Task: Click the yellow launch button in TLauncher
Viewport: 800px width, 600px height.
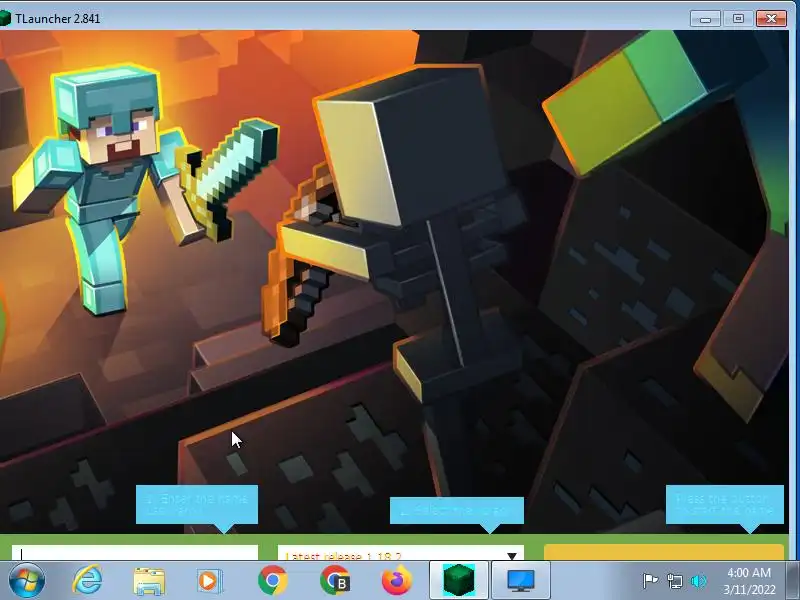Action: click(664, 553)
